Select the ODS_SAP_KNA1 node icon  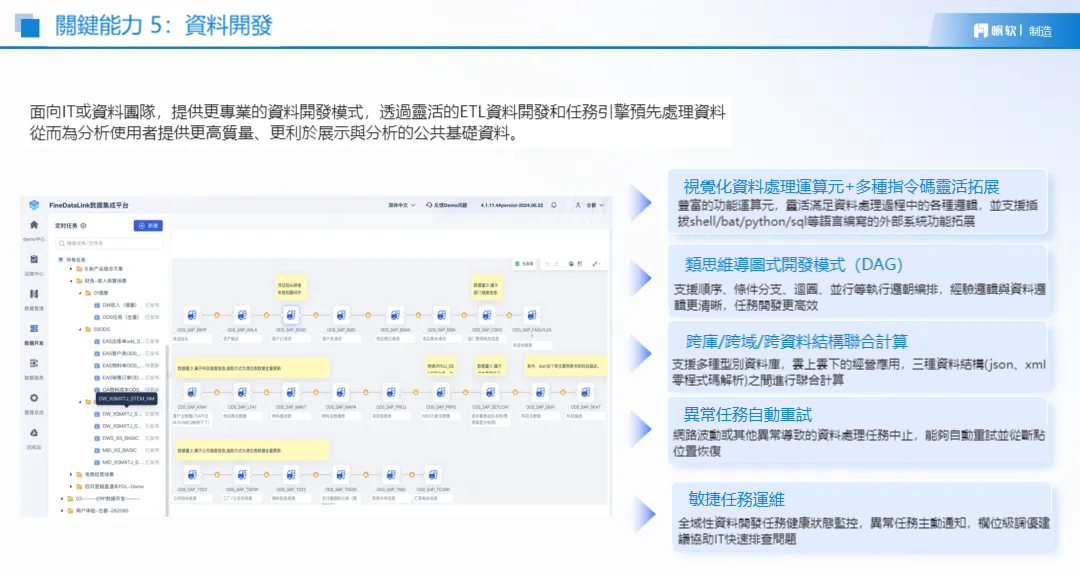click(x=191, y=392)
